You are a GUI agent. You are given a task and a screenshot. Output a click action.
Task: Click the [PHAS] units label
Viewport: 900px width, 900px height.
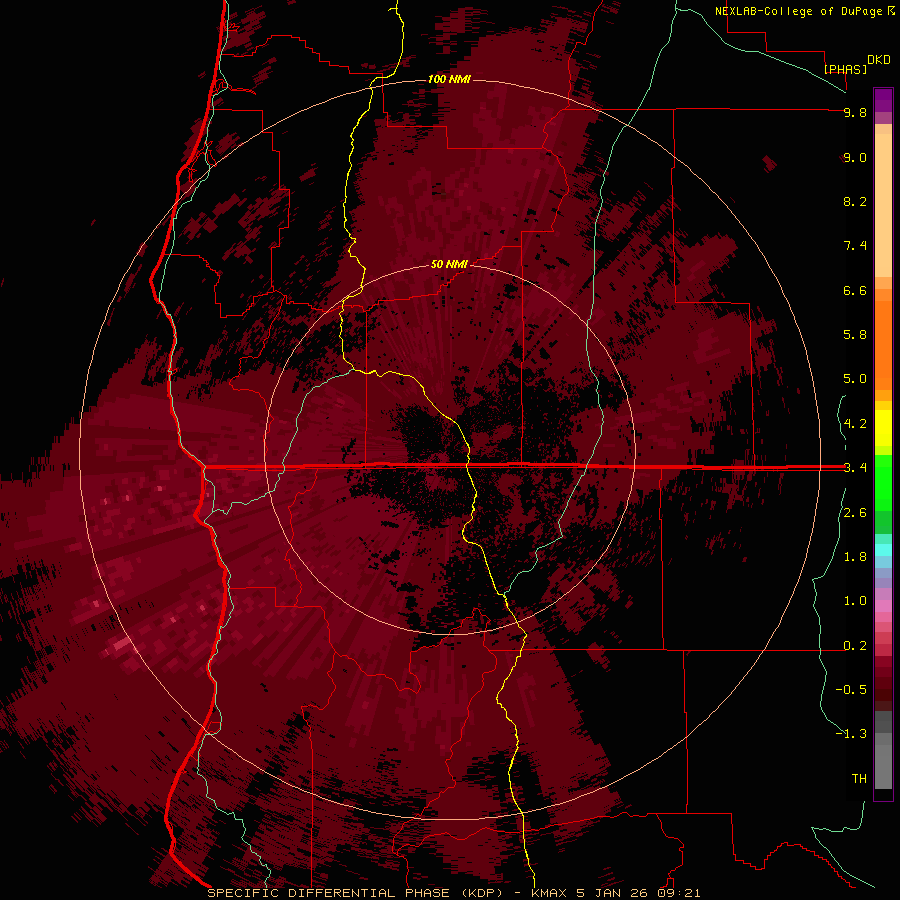[845, 69]
